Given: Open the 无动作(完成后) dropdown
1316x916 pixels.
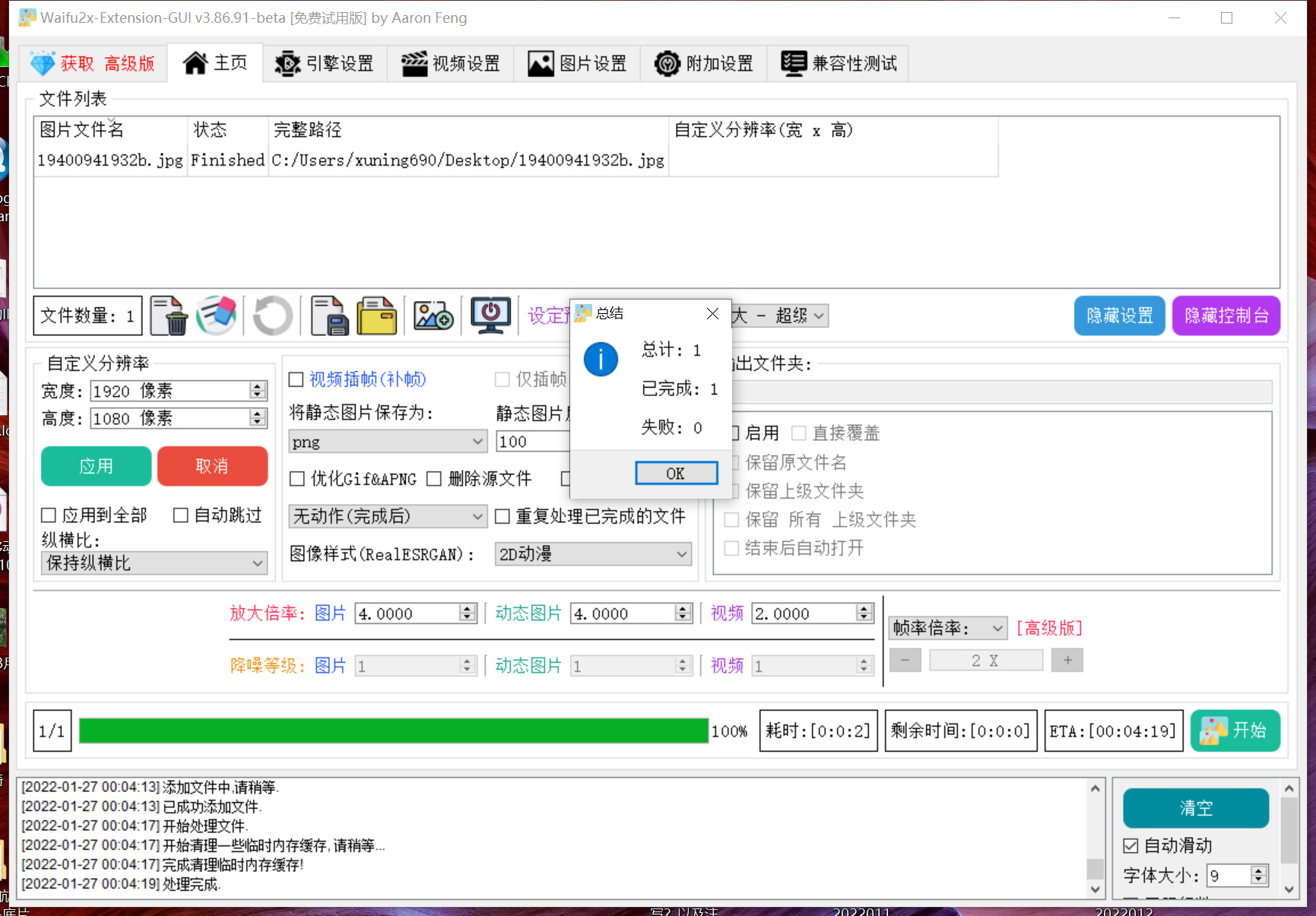Looking at the screenshot, I should click(x=388, y=517).
